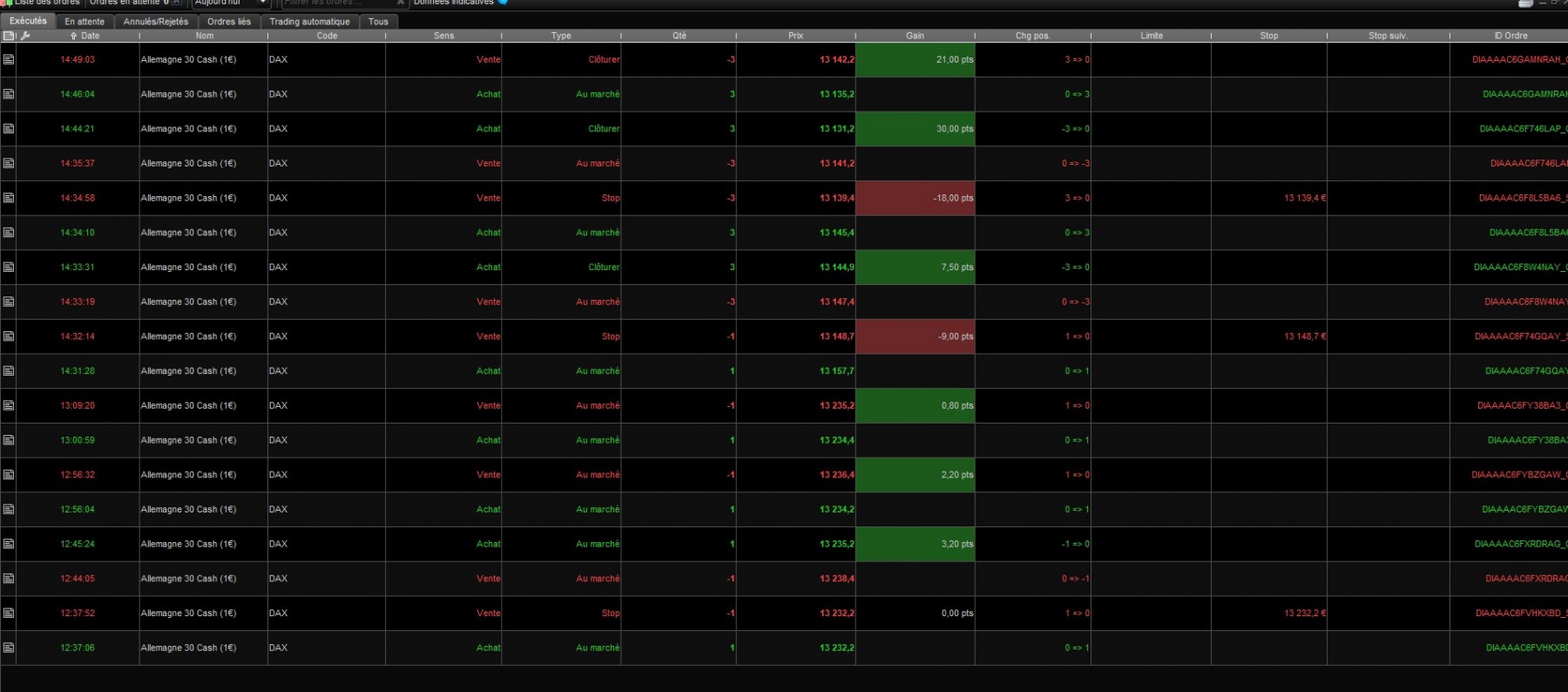Select the 0,00 pts gain cell

(x=916, y=614)
